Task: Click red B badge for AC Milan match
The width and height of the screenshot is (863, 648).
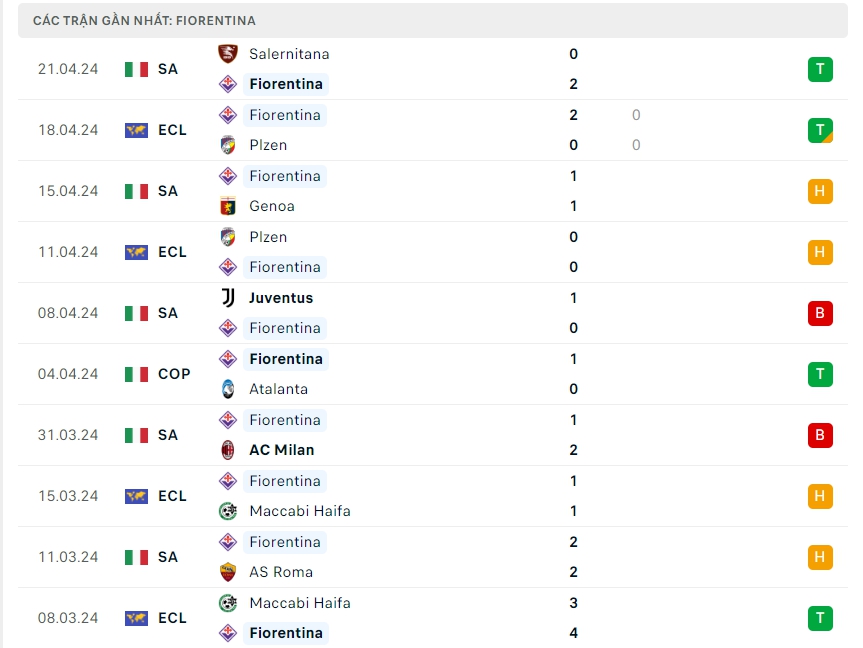Action: point(820,435)
